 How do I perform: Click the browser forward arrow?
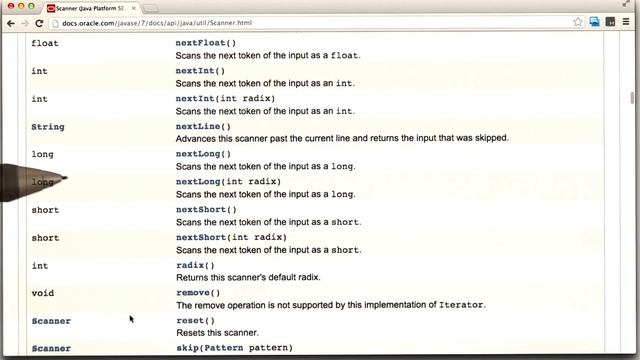(x=25, y=23)
